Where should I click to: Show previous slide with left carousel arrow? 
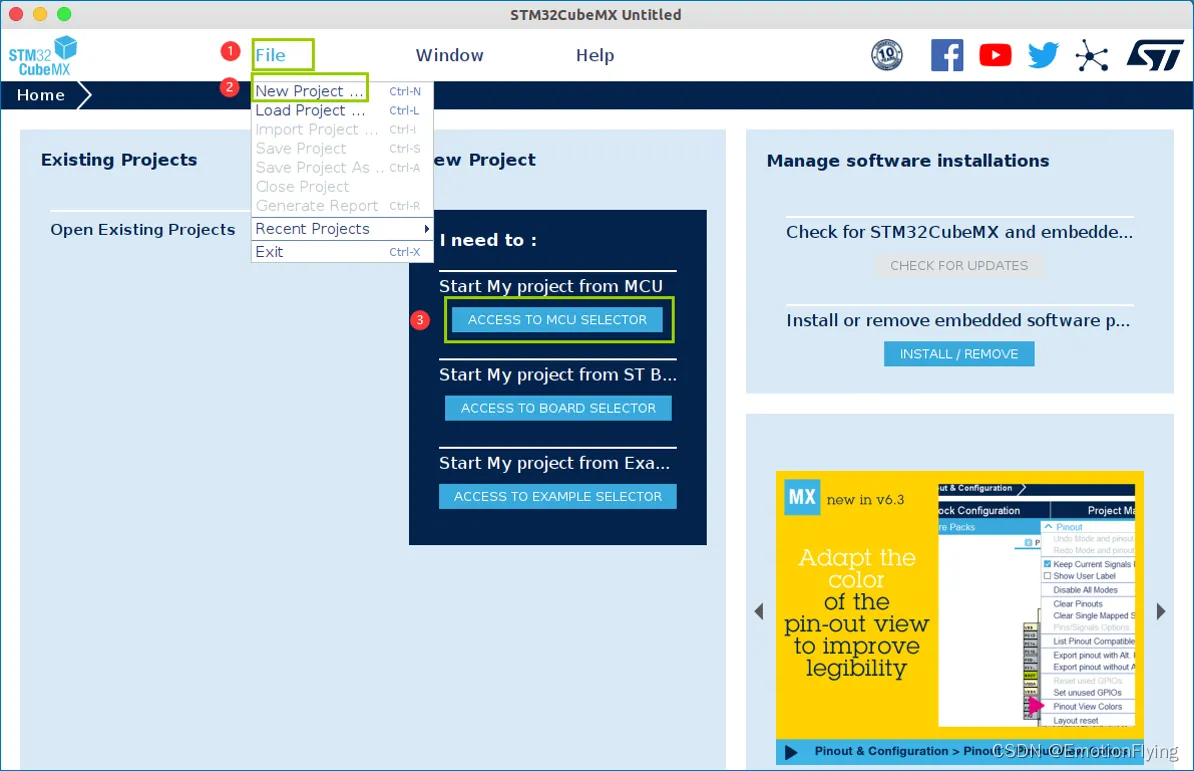click(758, 611)
